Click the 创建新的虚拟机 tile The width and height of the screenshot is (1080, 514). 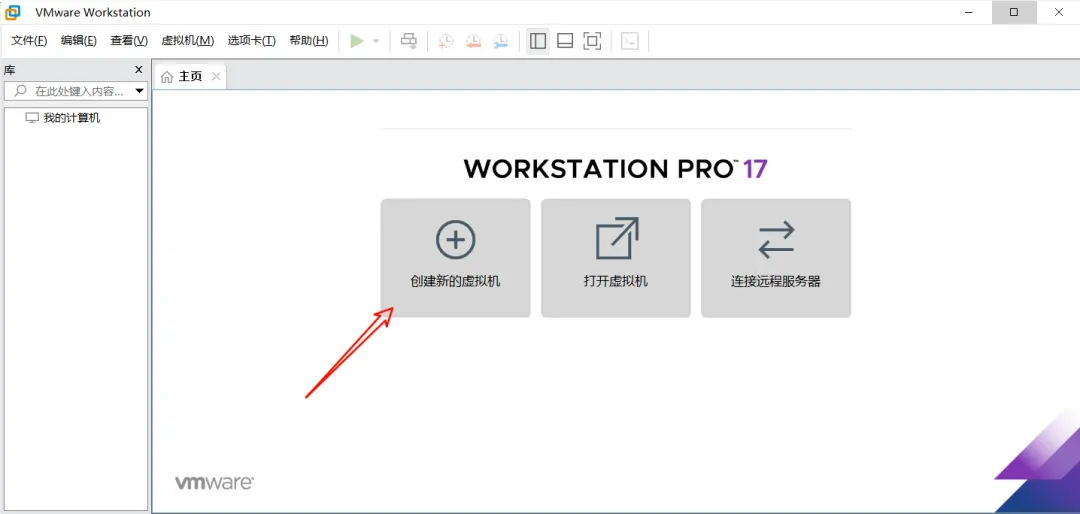pyautogui.click(x=455, y=258)
